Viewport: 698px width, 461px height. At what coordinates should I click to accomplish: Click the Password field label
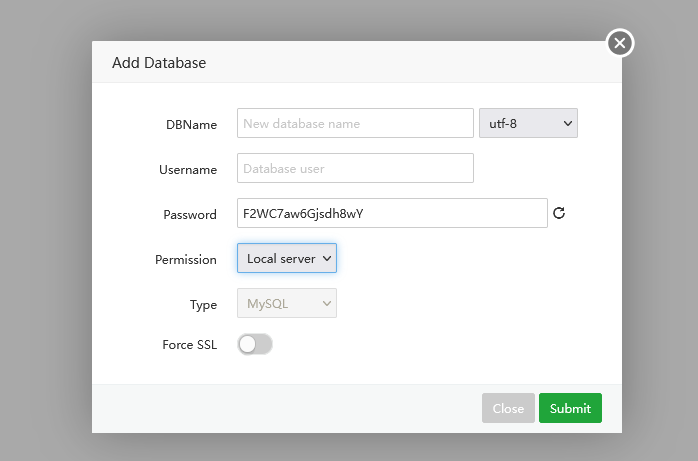190,215
